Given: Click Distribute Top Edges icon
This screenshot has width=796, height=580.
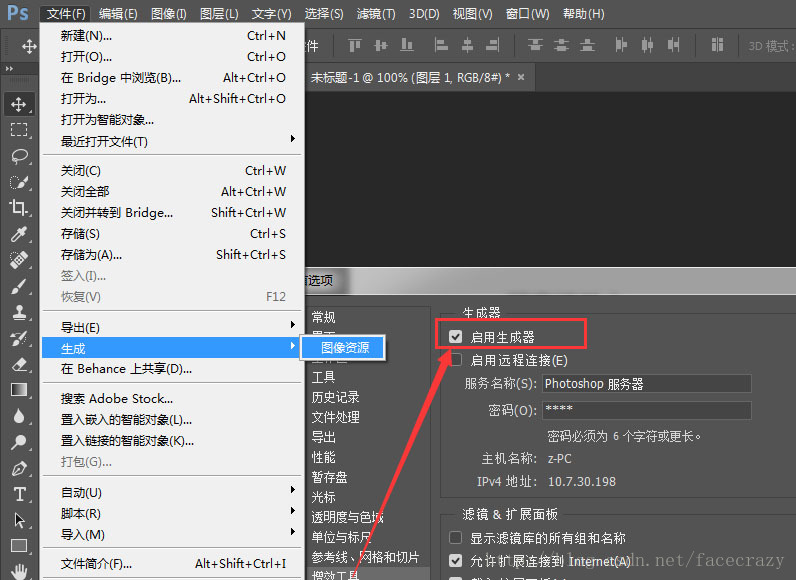Looking at the screenshot, I should 535,46.
